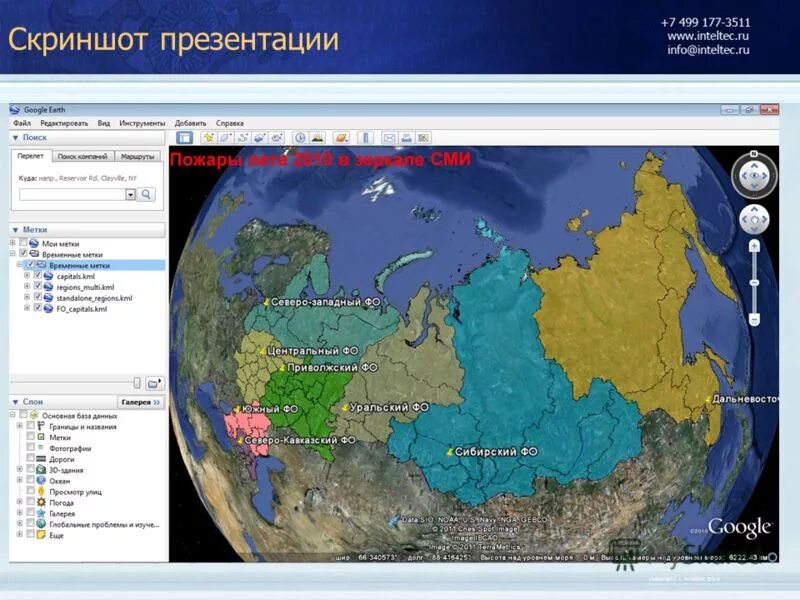This screenshot has height=600, width=800.
Task: Click the Add Placemark pushpin icon
Action: click(208, 138)
